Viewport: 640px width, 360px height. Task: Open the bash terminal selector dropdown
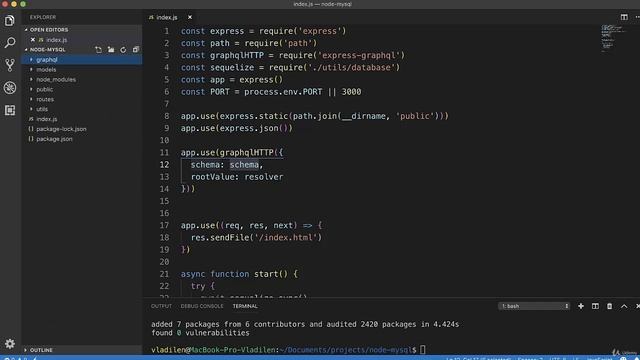coord(534,306)
